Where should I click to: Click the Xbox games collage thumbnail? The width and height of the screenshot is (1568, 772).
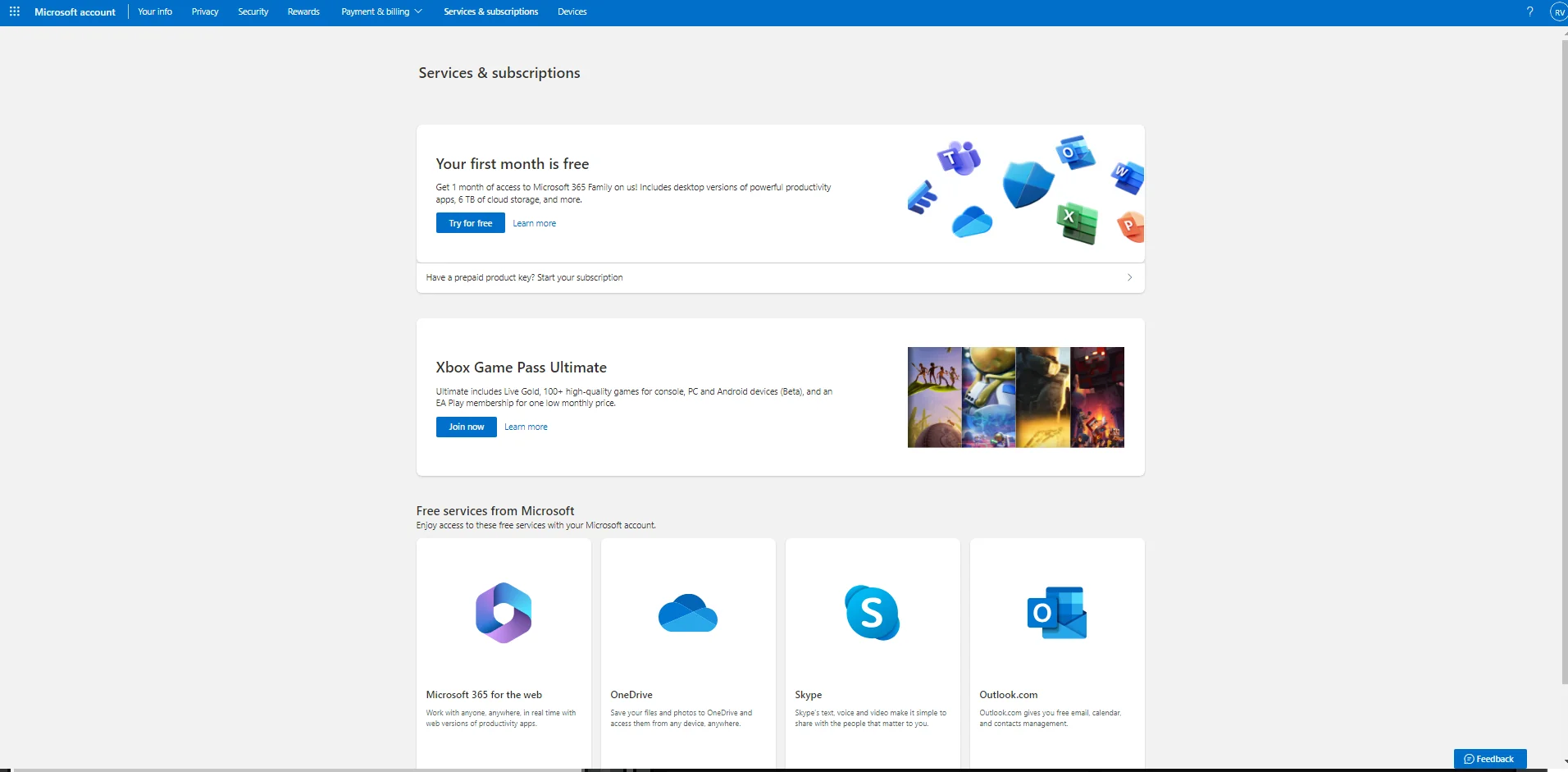(x=1016, y=397)
